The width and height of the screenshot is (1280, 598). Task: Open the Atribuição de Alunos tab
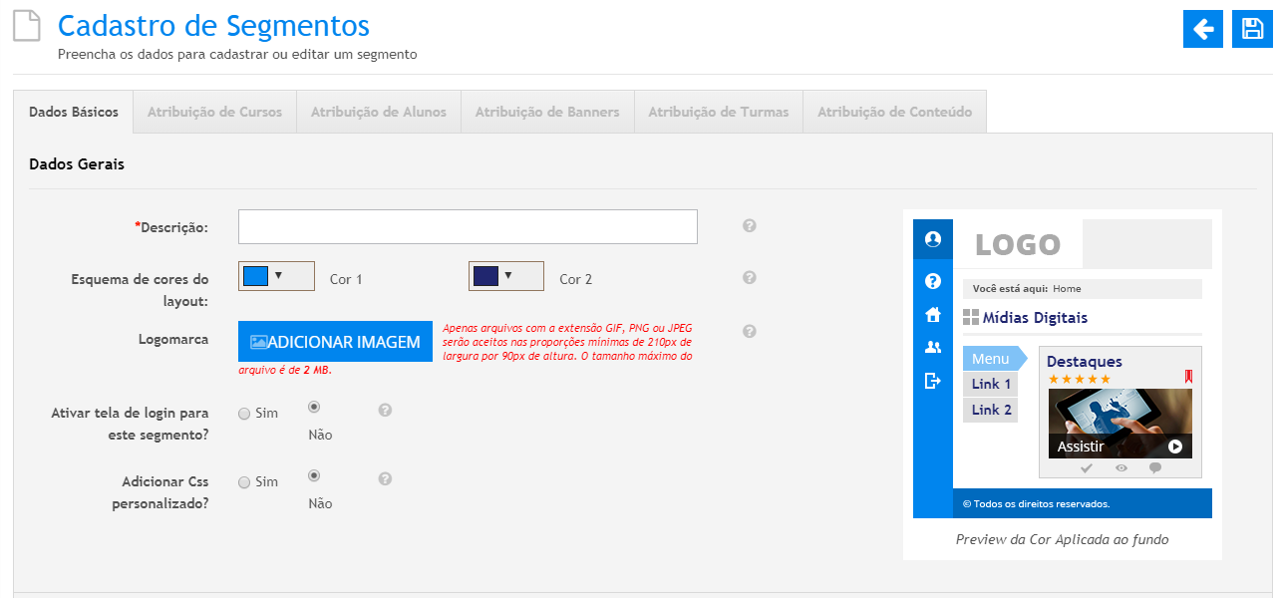378,112
